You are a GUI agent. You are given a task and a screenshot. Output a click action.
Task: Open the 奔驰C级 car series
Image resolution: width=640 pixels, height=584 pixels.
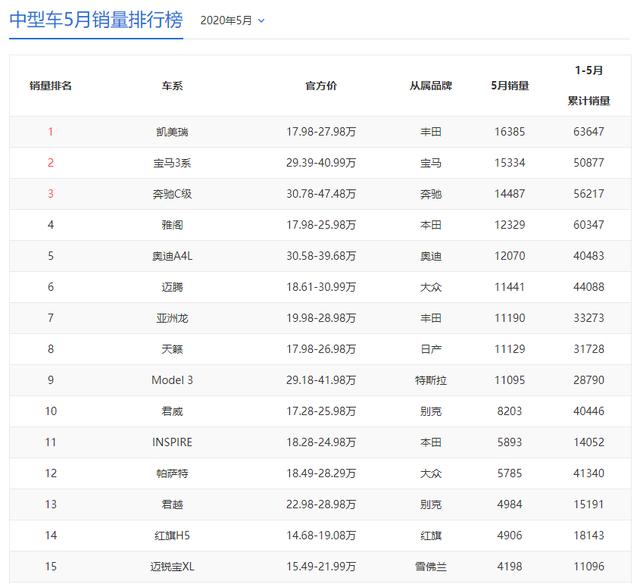click(172, 194)
